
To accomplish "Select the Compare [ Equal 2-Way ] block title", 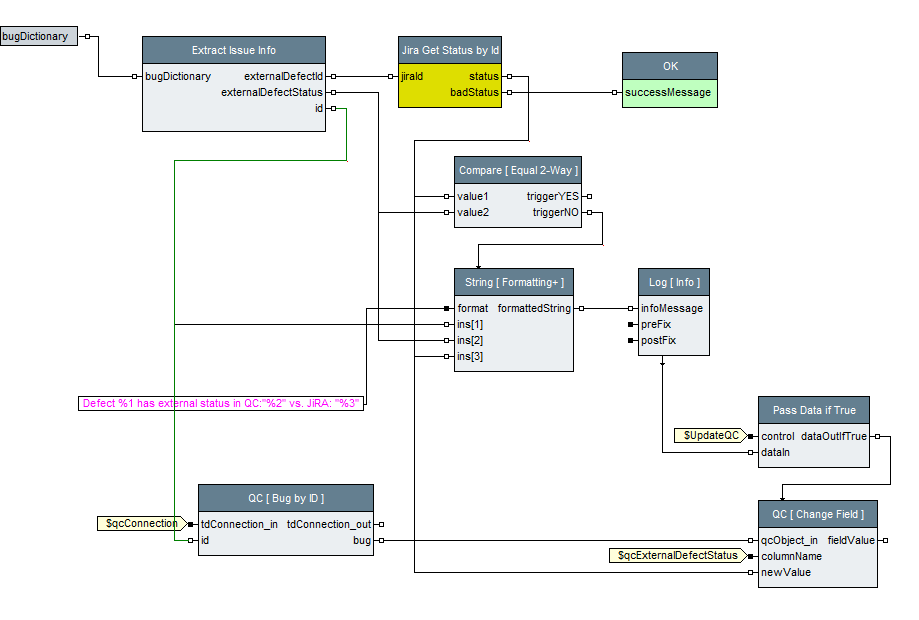I will coord(517,170).
